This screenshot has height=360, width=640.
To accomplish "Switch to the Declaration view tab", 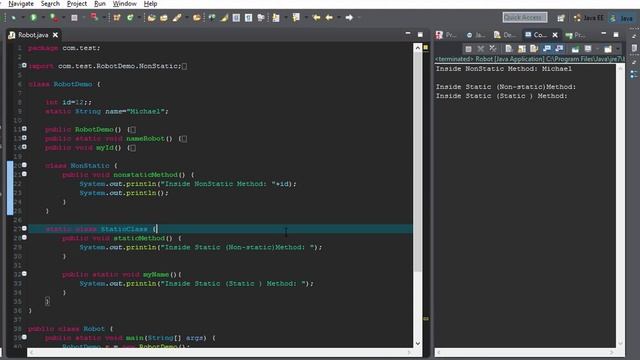I will coord(505,35).
